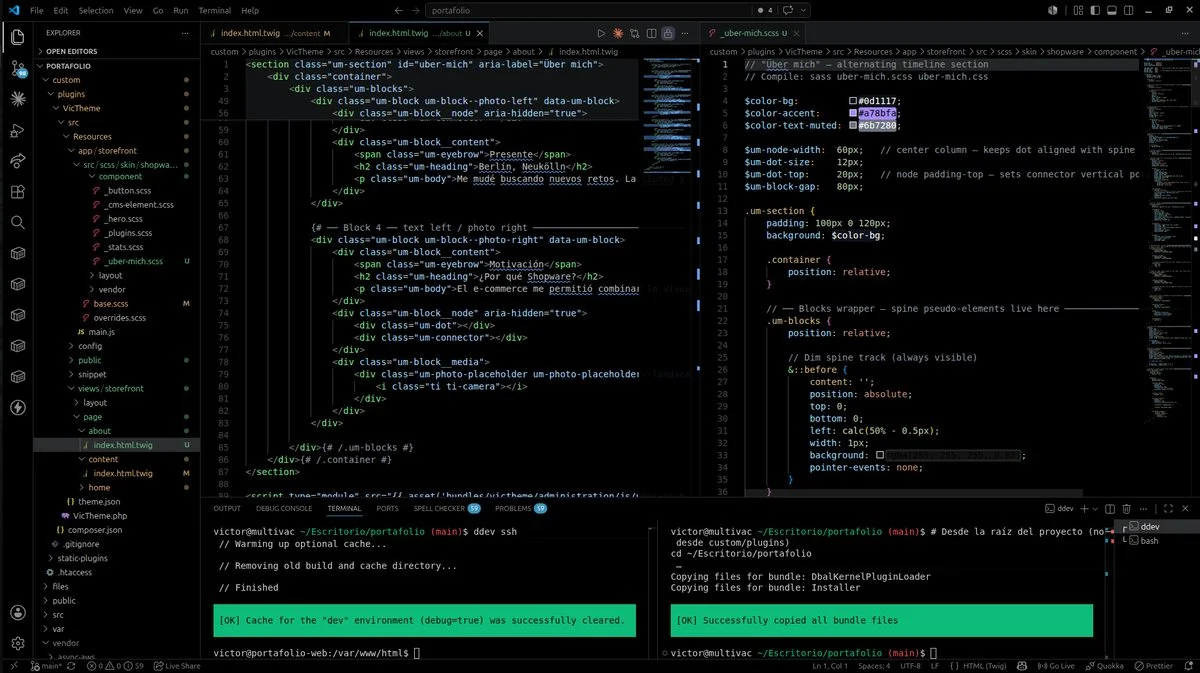Viewport: 1200px width, 673px height.
Task: Switch to the OUTPUT panel tab
Action: click(x=227, y=508)
